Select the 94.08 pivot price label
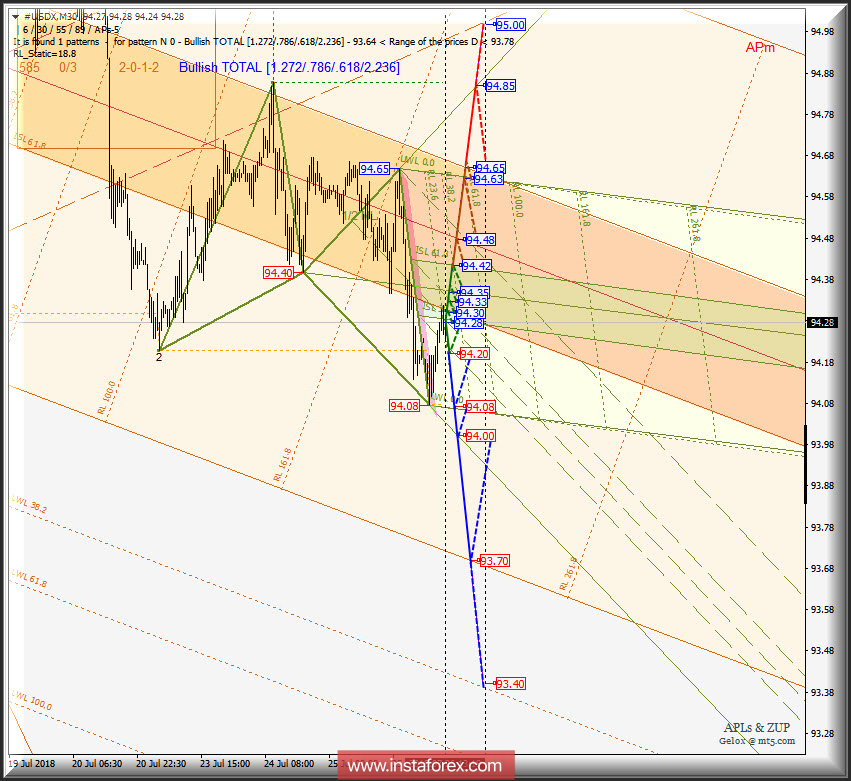The image size is (851, 781). point(403,403)
